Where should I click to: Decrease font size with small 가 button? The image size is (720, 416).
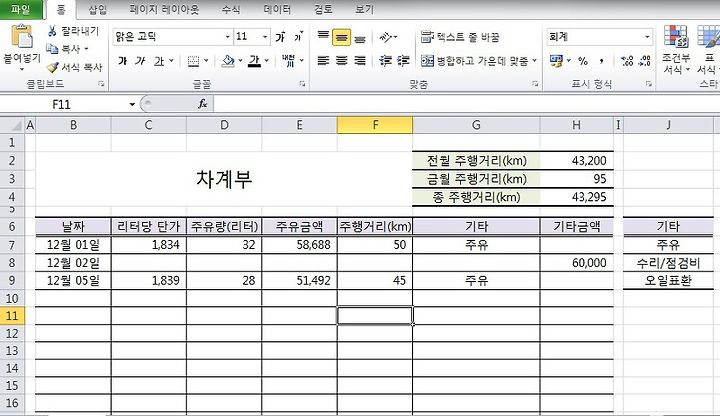point(298,37)
